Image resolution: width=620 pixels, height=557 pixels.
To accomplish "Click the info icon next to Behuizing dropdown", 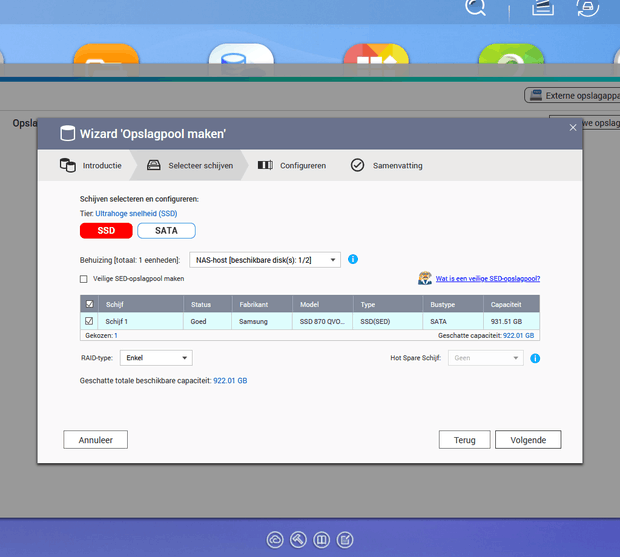I will pos(353,259).
